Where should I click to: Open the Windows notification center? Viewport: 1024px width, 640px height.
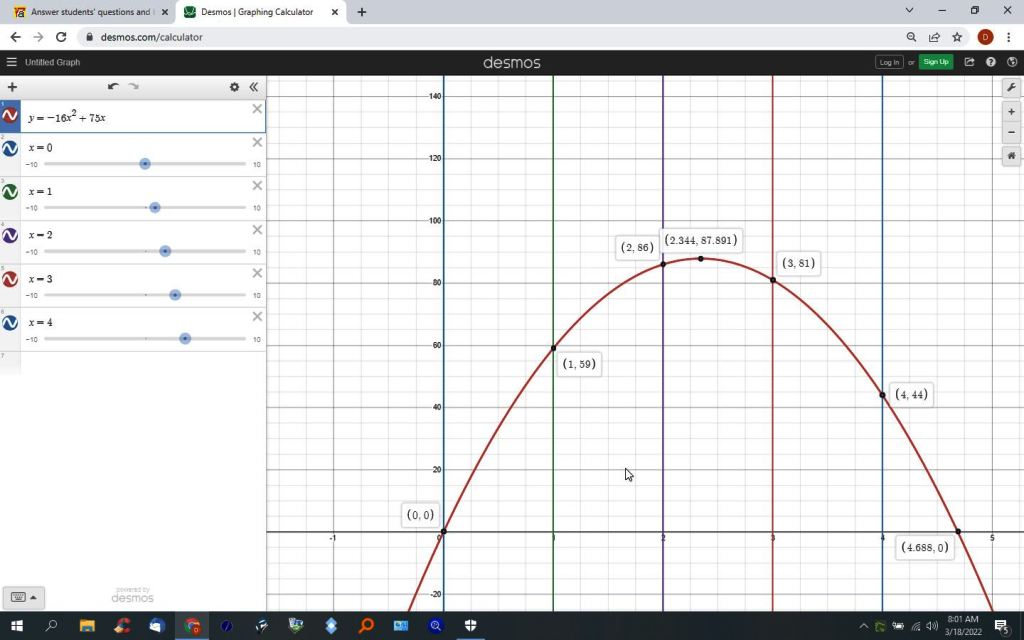coord(1002,626)
